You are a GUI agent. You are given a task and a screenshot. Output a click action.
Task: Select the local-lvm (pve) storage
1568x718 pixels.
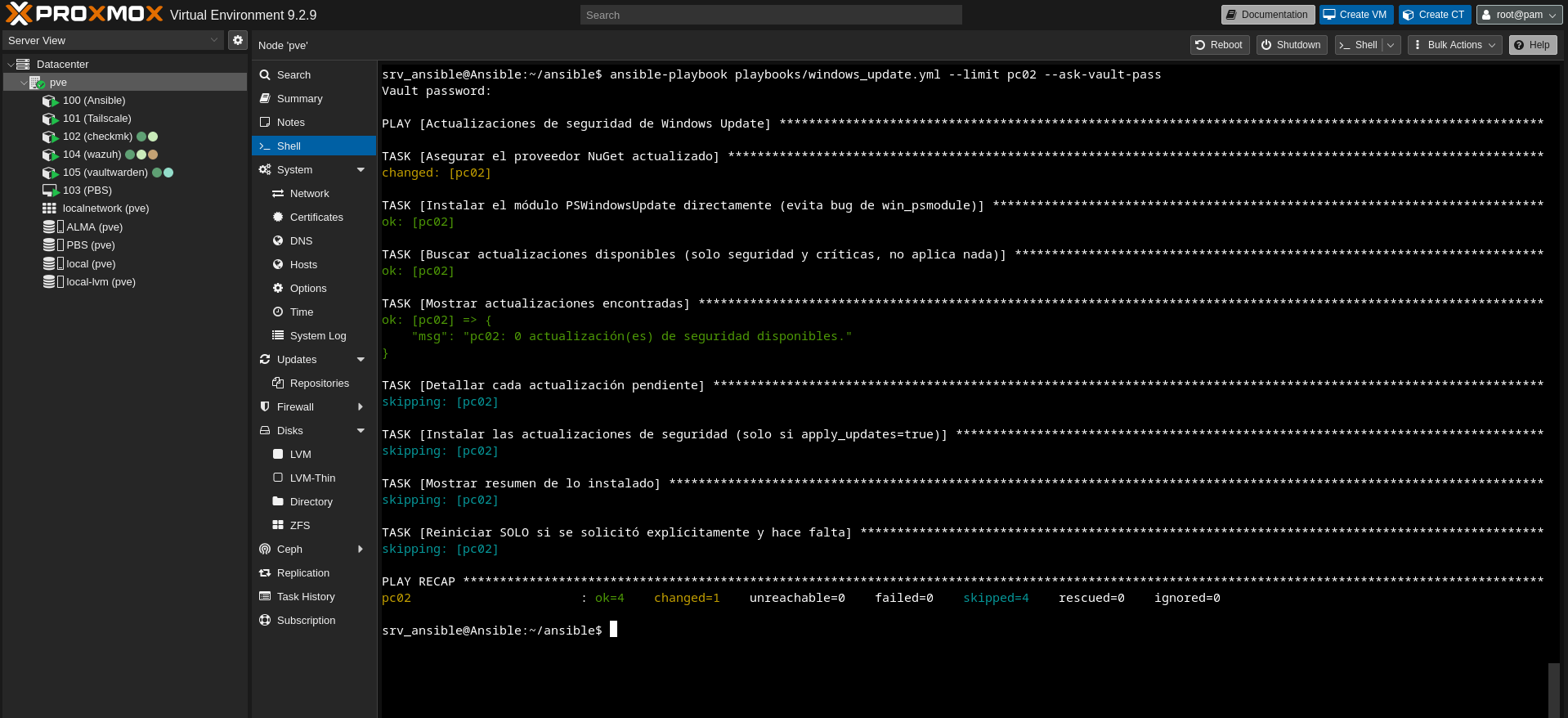[101, 282]
